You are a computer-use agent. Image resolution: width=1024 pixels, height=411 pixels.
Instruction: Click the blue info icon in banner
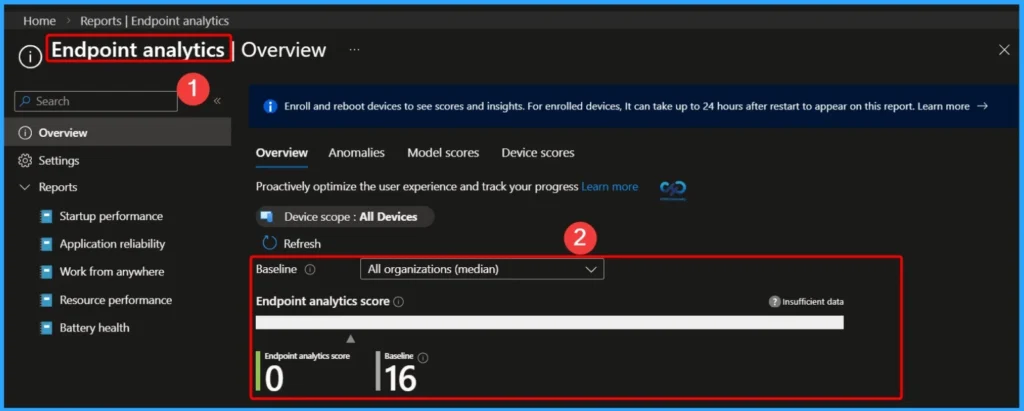tap(270, 107)
